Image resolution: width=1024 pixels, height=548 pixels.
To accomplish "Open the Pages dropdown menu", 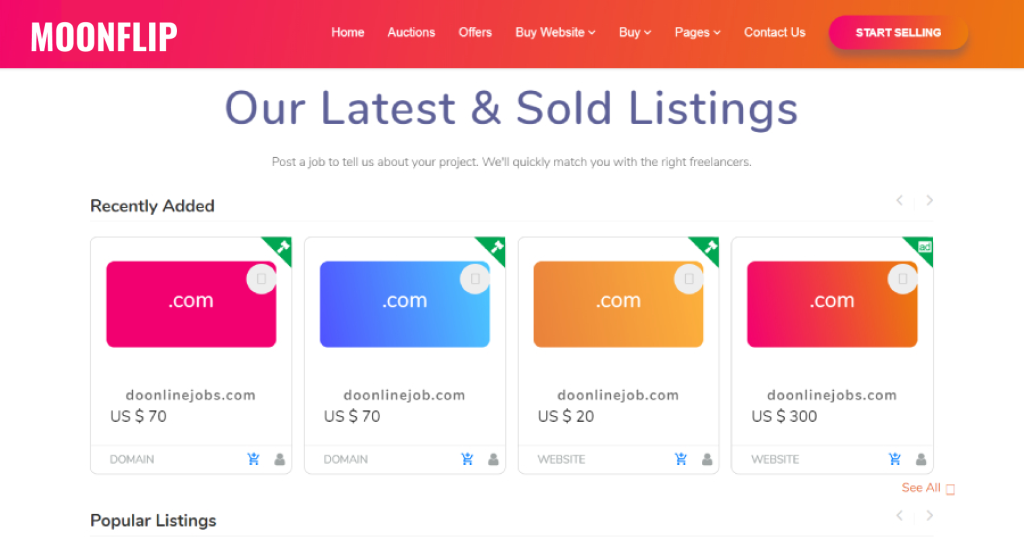I will [697, 33].
